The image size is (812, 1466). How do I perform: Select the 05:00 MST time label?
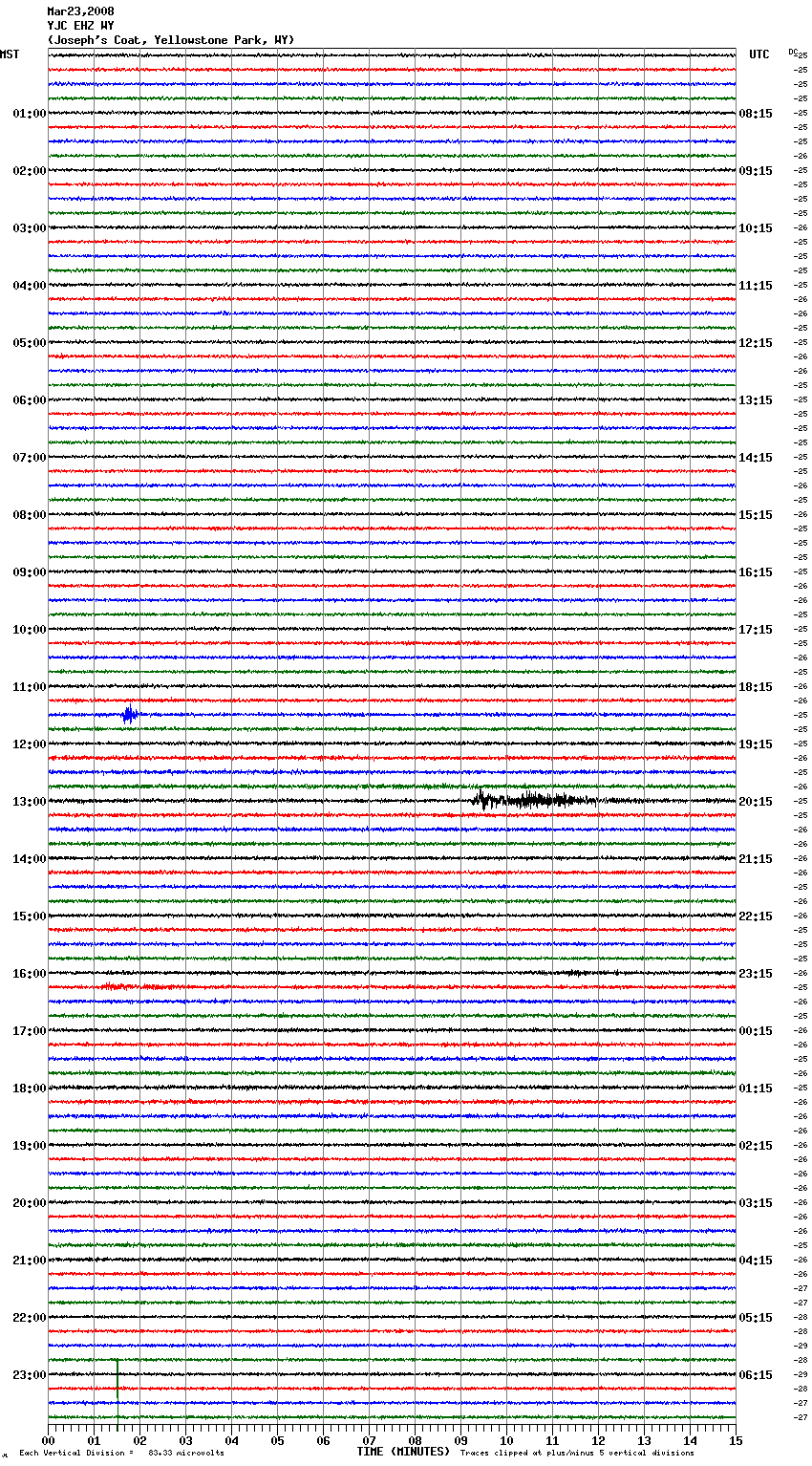click(x=30, y=343)
